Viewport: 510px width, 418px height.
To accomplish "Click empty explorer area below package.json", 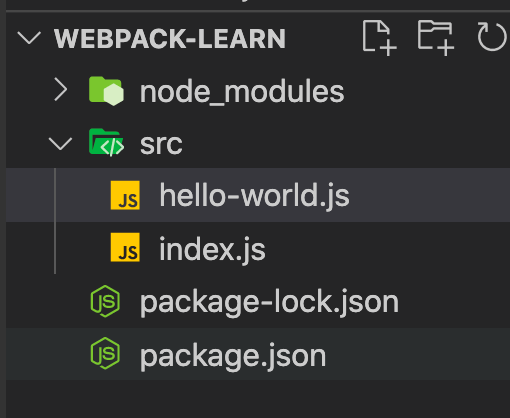I will [258, 399].
